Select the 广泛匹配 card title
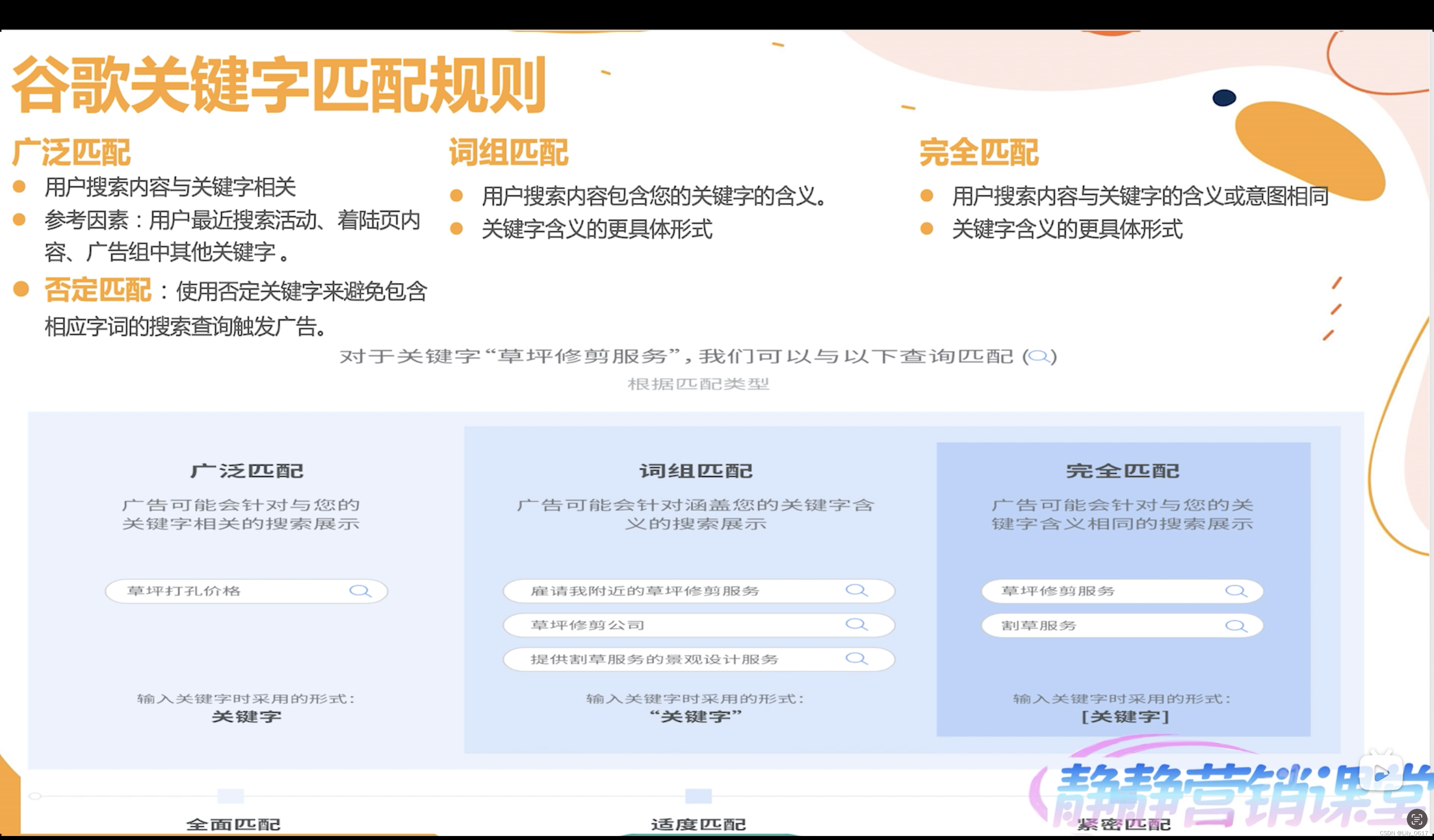This screenshot has height=840, width=1434. pyautogui.click(x=246, y=470)
